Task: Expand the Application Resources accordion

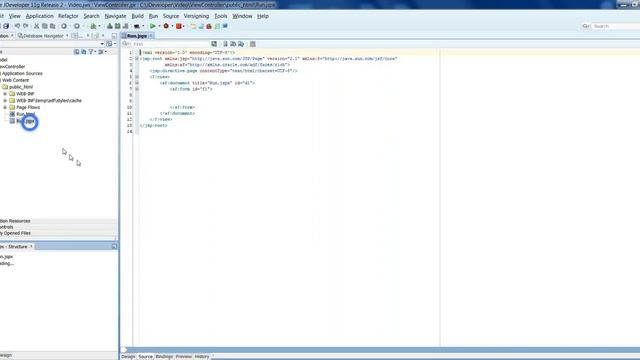Action: [58, 221]
